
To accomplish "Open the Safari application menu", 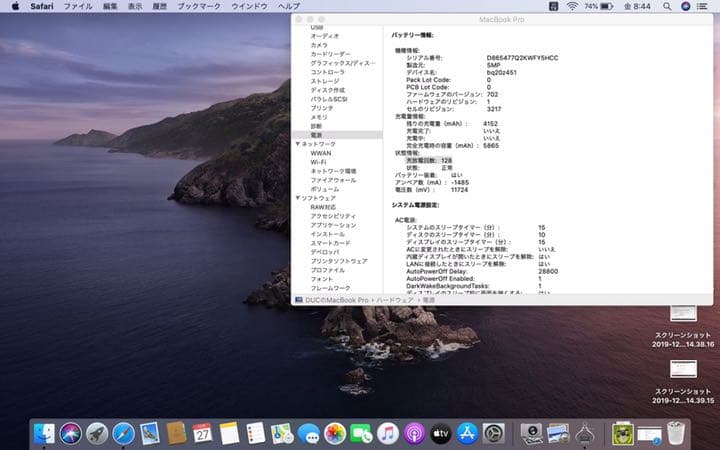I will (x=42, y=6).
